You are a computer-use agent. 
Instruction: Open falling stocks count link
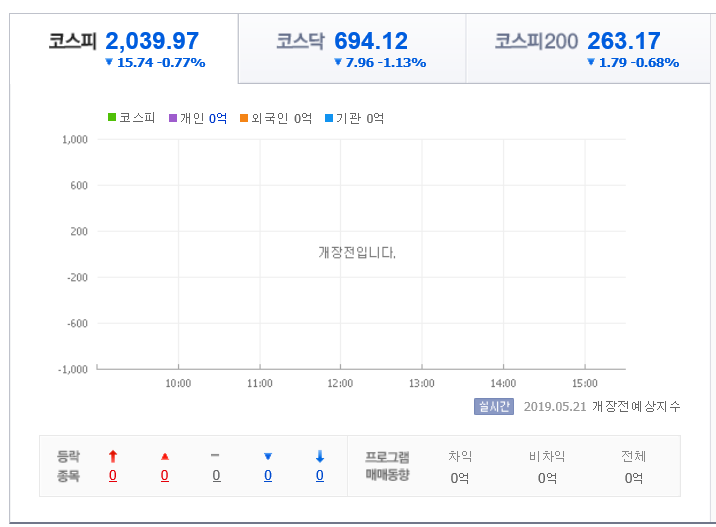[268, 475]
